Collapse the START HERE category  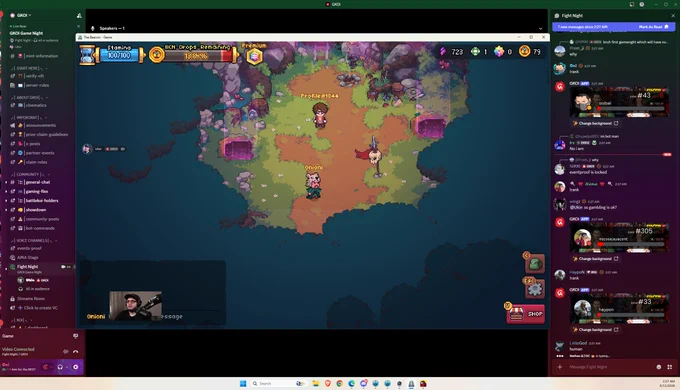tap(29, 68)
